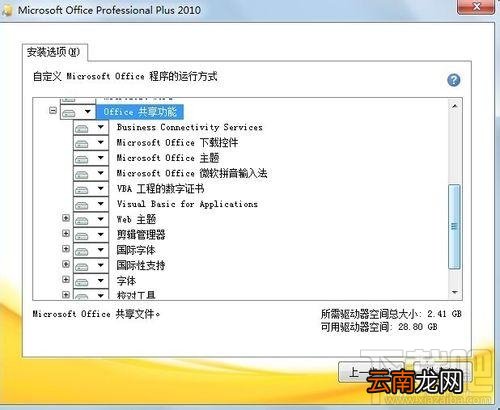Expand the 剪辑管理器 node
Screen dimensions: 500x410
(x=66, y=233)
